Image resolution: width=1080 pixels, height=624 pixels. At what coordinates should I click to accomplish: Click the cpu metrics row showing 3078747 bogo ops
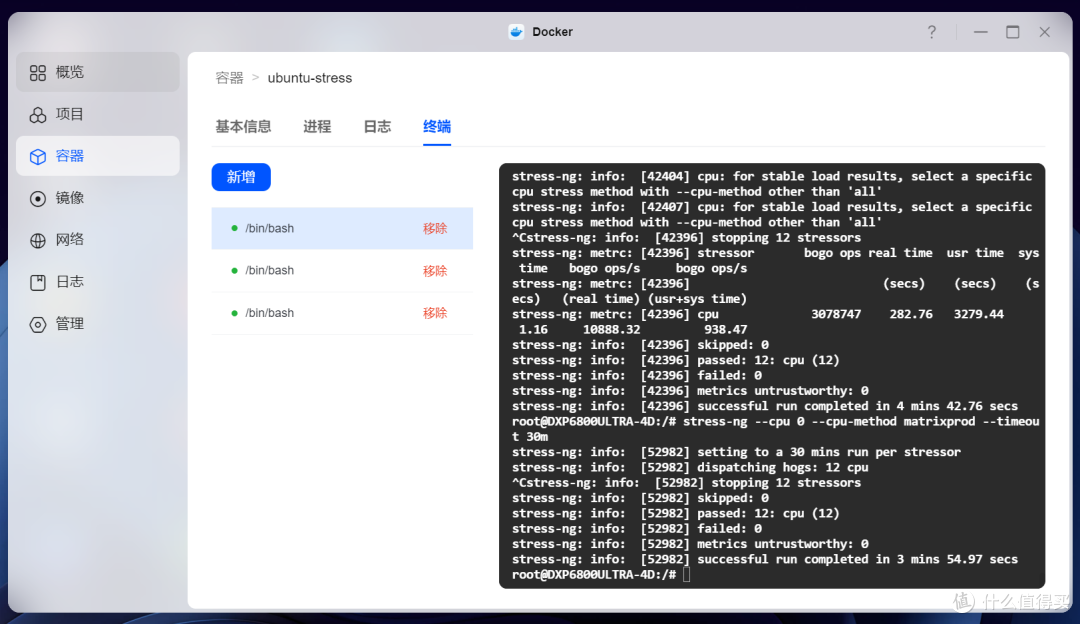point(758,322)
